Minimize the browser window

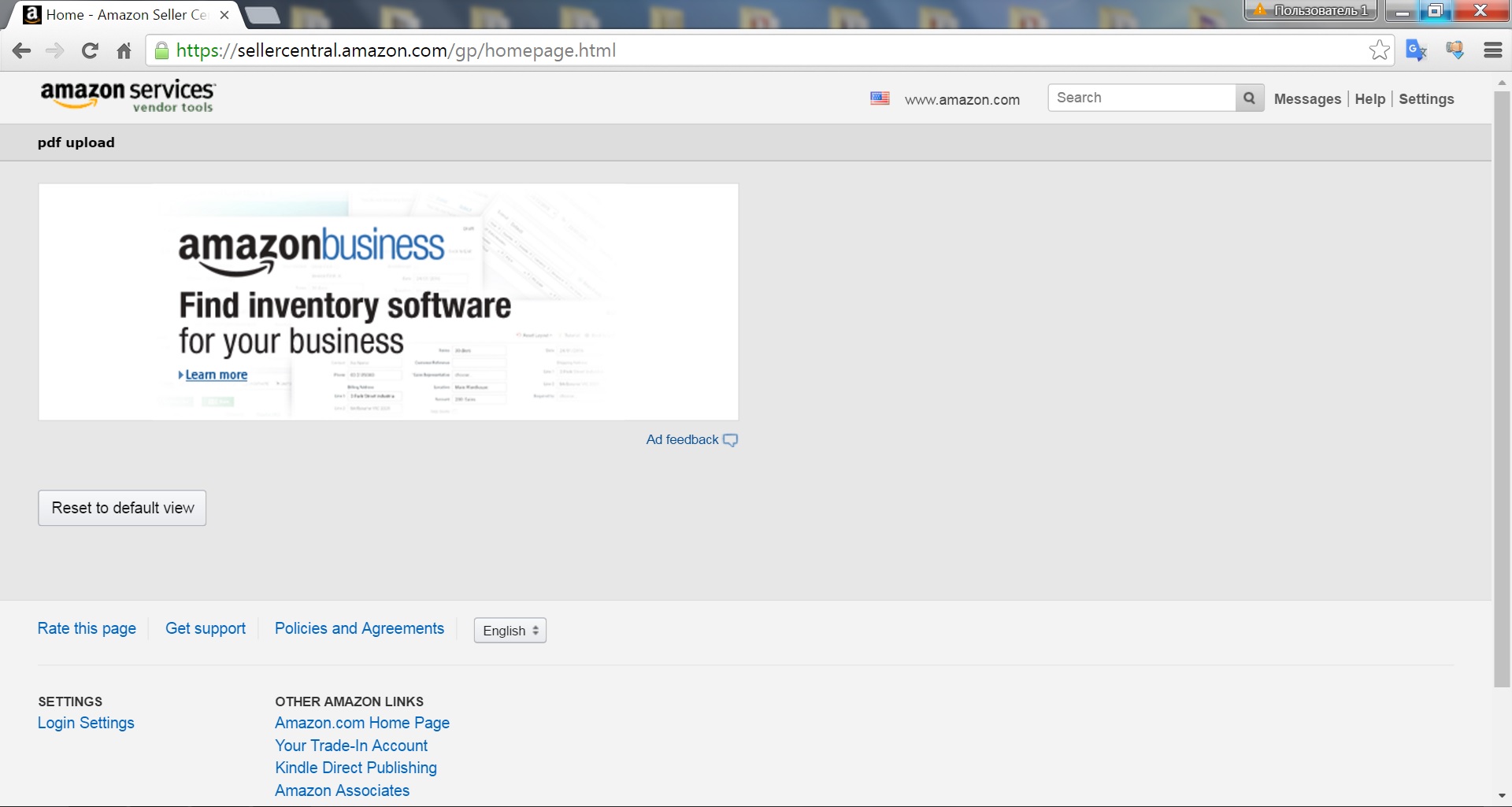(1403, 11)
